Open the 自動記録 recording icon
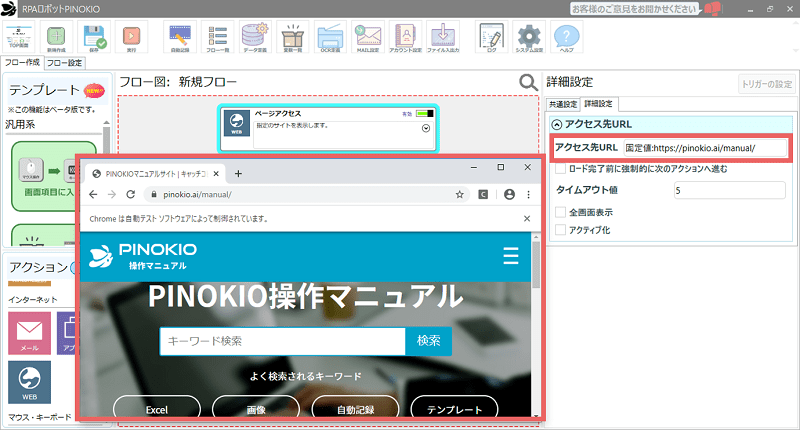 (x=180, y=37)
